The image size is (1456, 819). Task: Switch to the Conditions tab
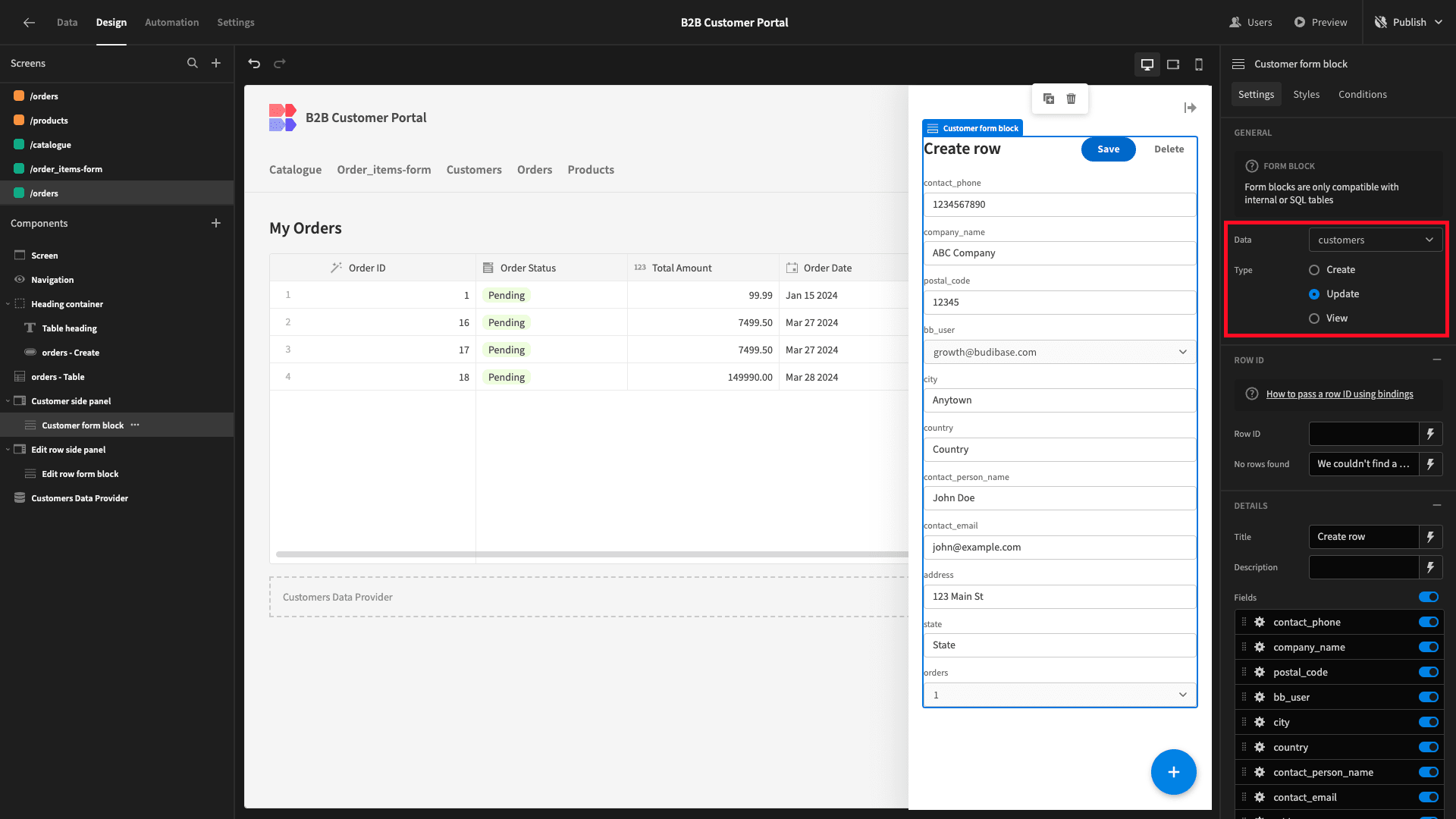point(1362,94)
